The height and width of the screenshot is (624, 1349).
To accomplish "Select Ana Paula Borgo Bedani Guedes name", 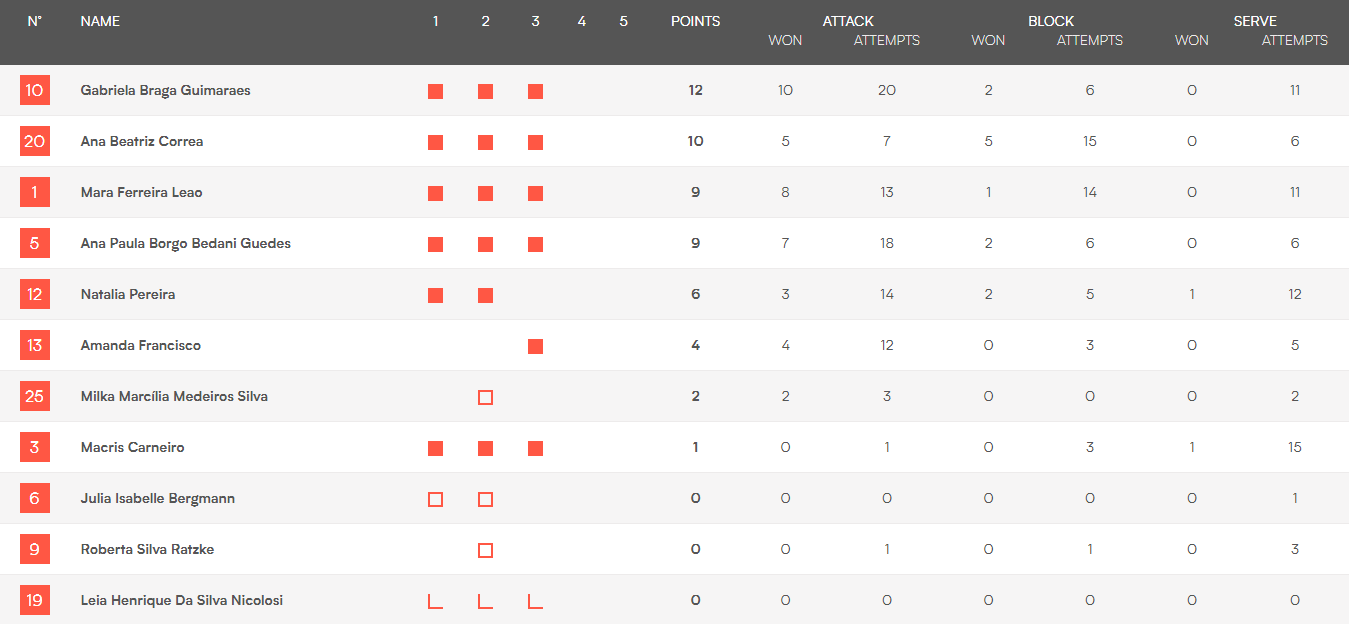I will tap(185, 243).
